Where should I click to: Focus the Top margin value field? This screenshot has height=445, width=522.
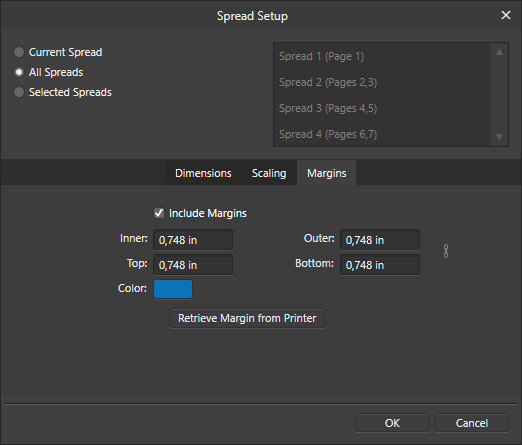tap(193, 265)
